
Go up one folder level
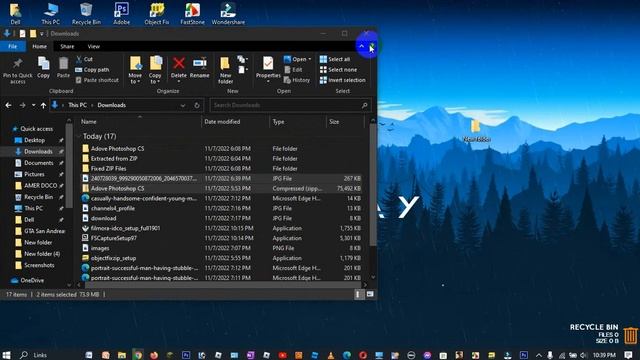(x=43, y=105)
